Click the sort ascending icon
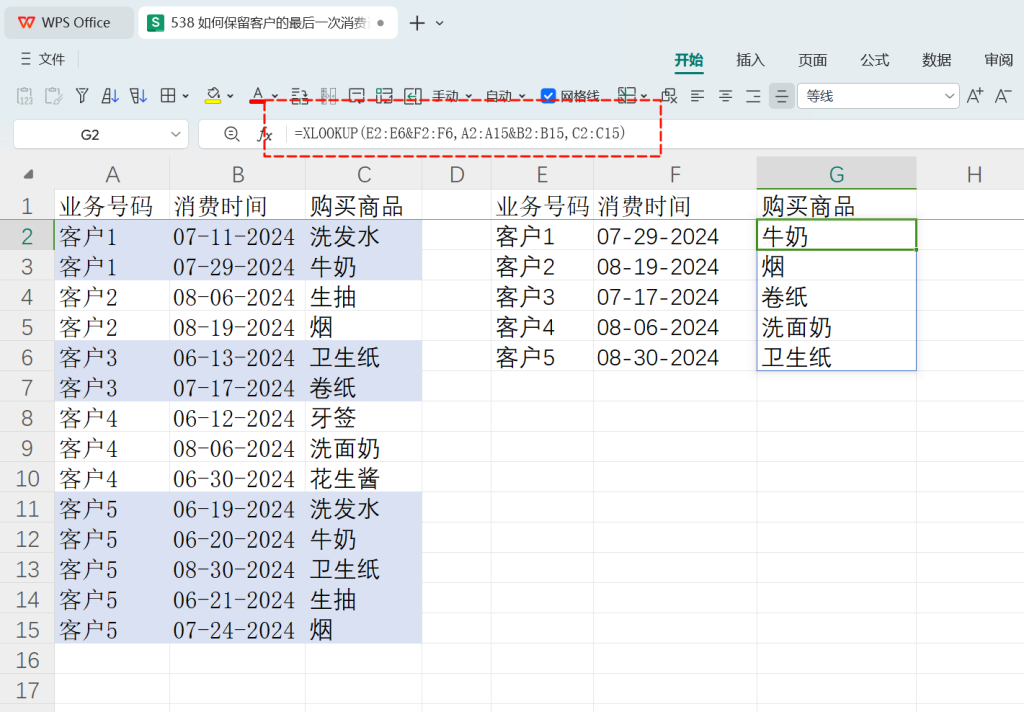Image resolution: width=1024 pixels, height=712 pixels. 110,96
